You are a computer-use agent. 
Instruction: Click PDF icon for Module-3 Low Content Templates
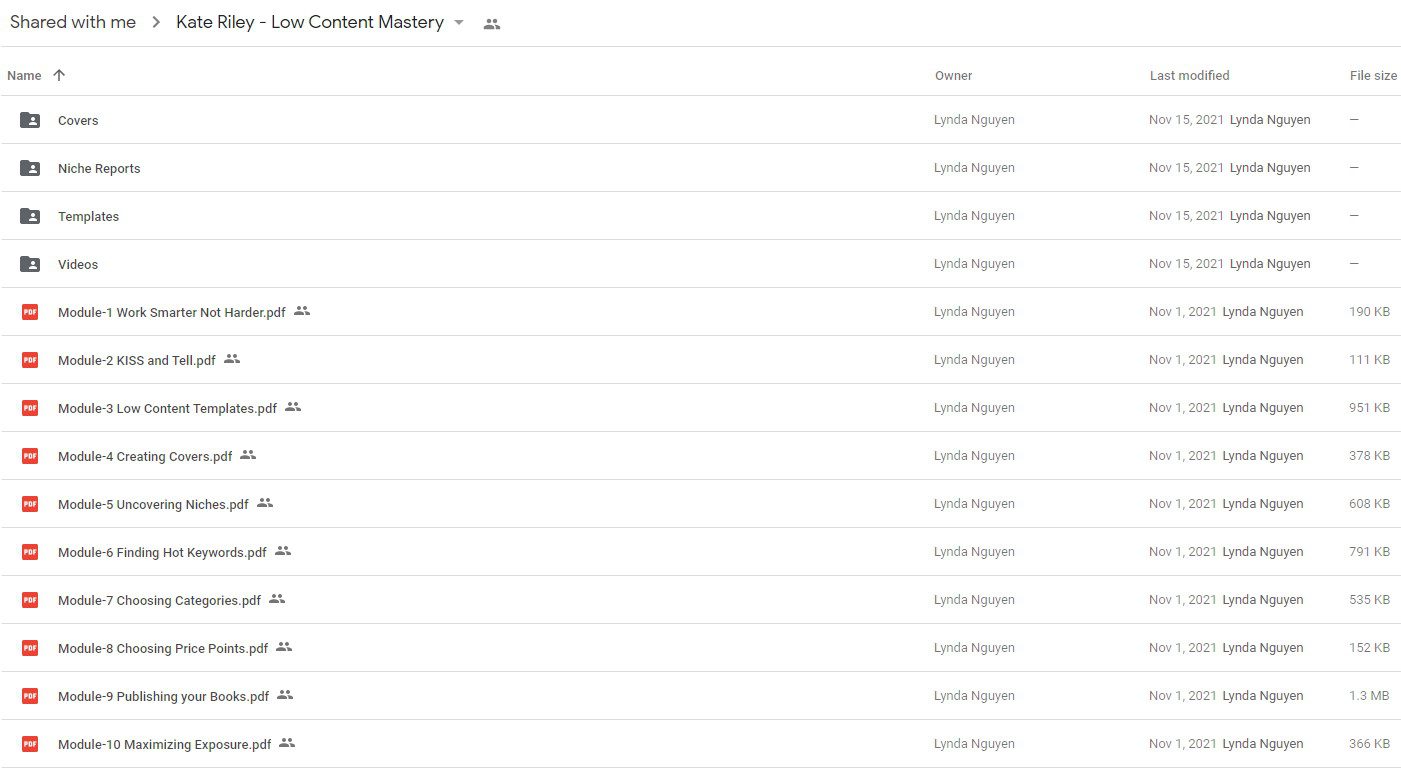[30, 408]
